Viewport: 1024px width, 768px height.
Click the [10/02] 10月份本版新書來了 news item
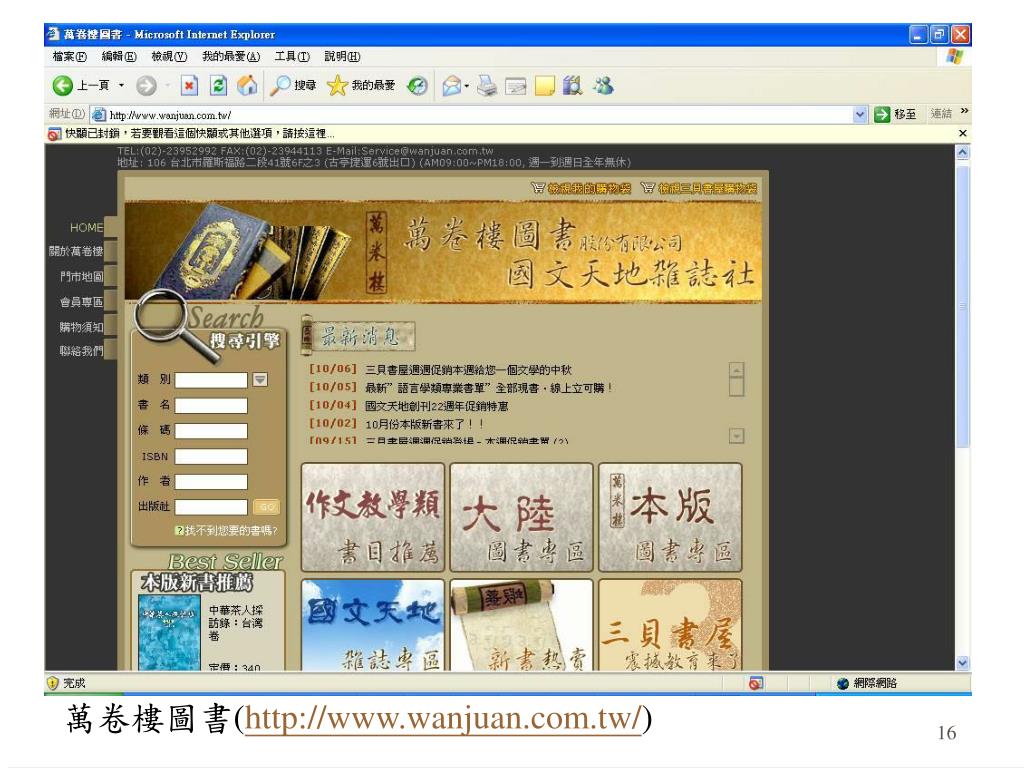coord(396,424)
